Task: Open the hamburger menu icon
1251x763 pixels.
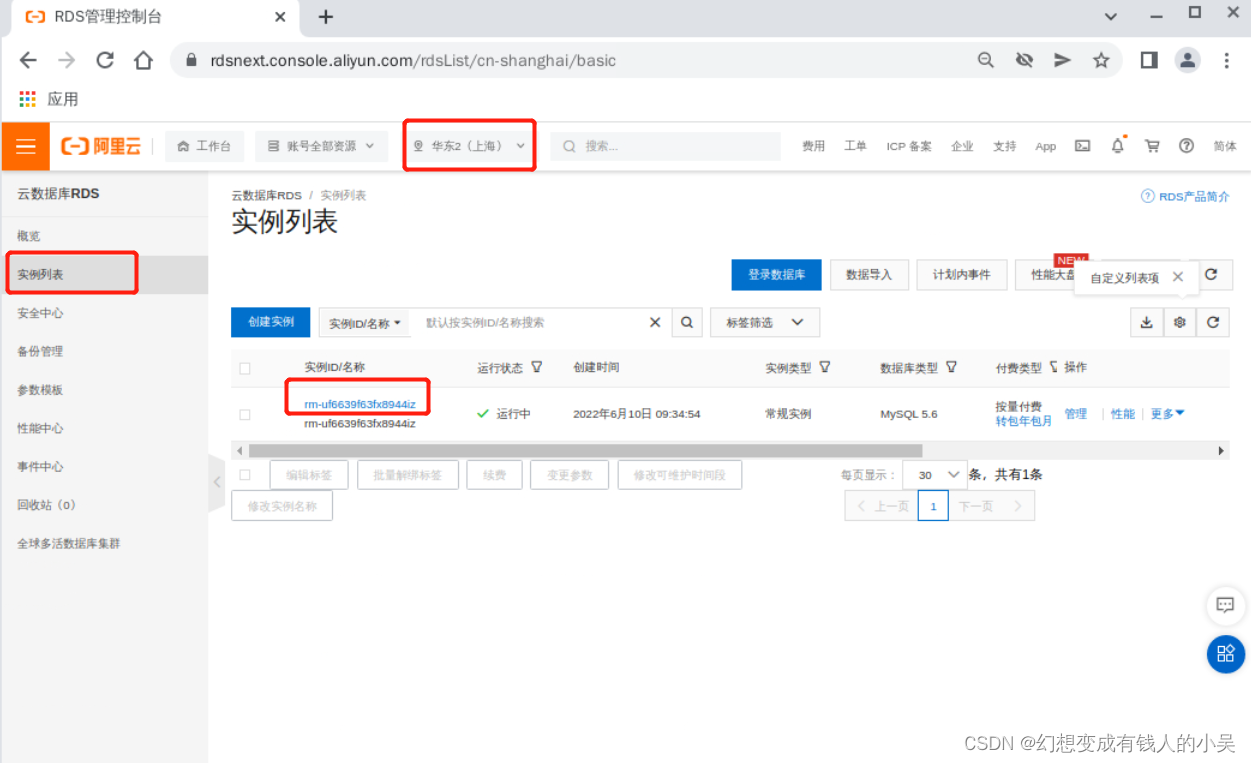Action: [25, 145]
